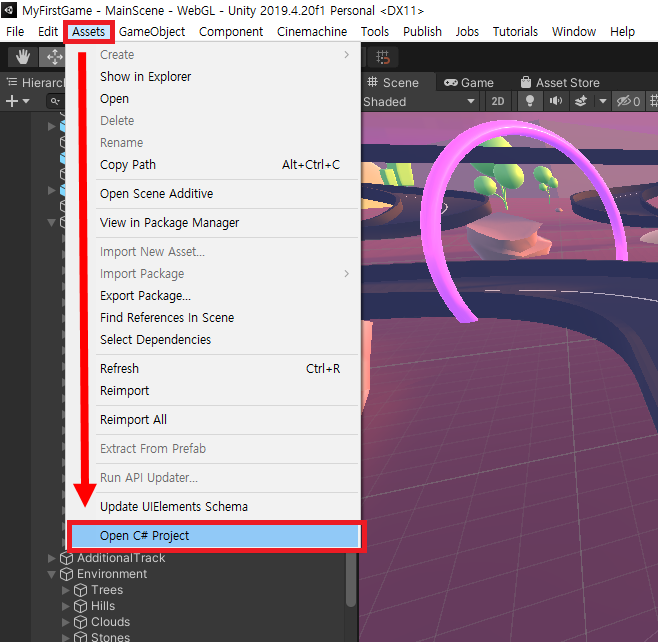Image resolution: width=658 pixels, height=642 pixels.
Task: Open the Help menu
Action: (622, 32)
